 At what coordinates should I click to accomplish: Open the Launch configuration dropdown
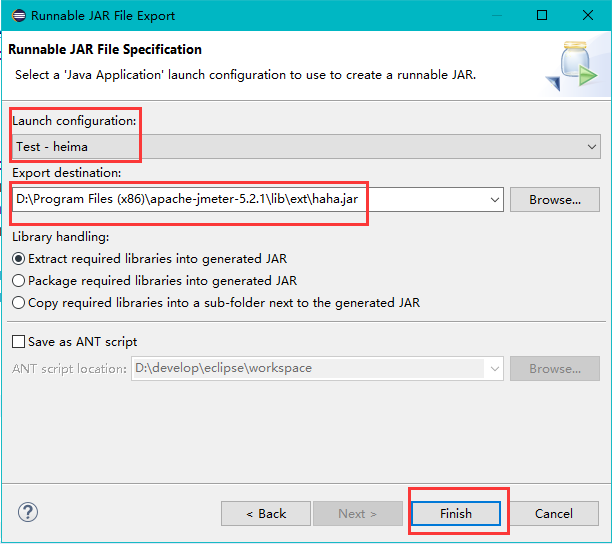click(306, 147)
